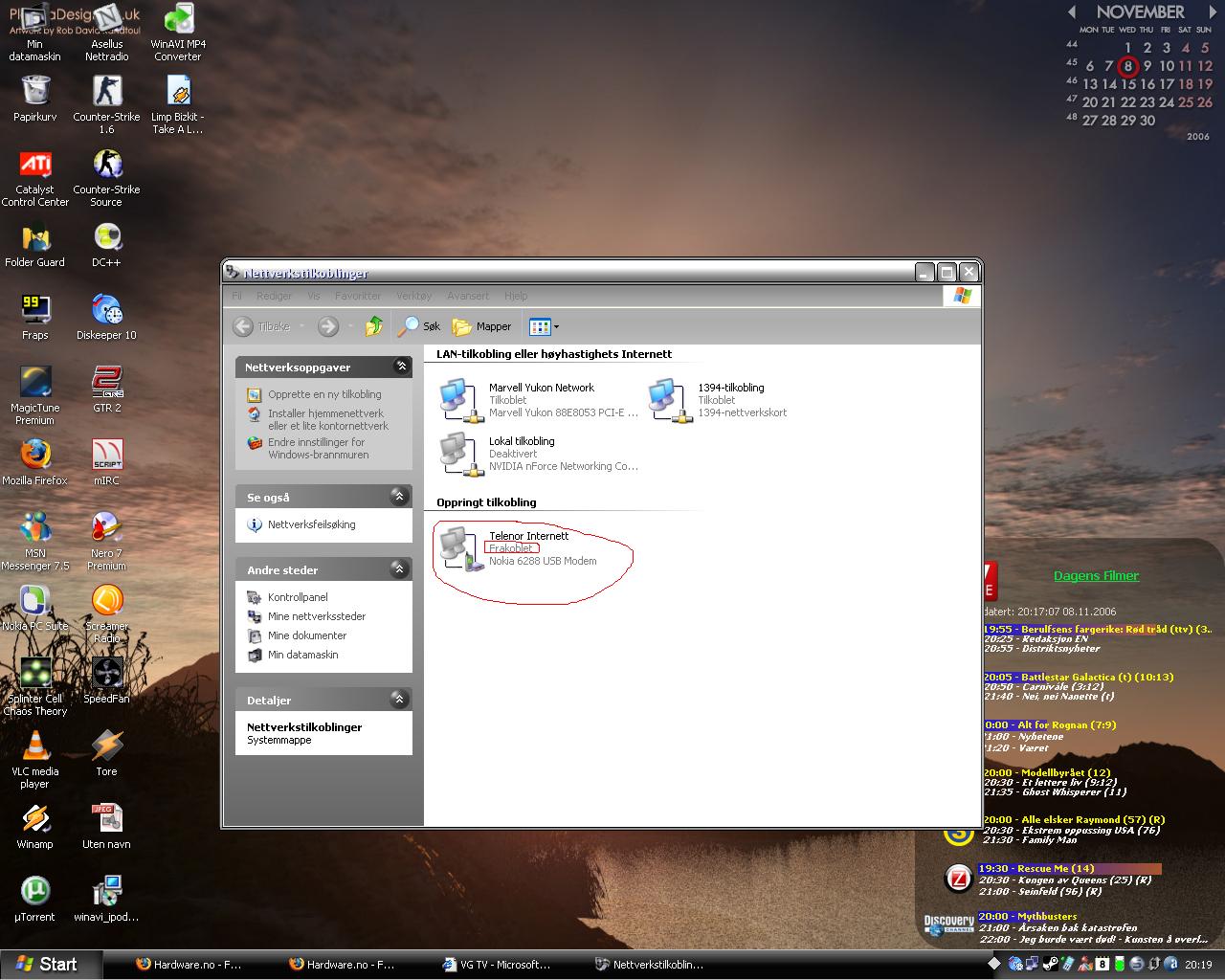Open Fraps desktop icon

pyautogui.click(x=34, y=317)
